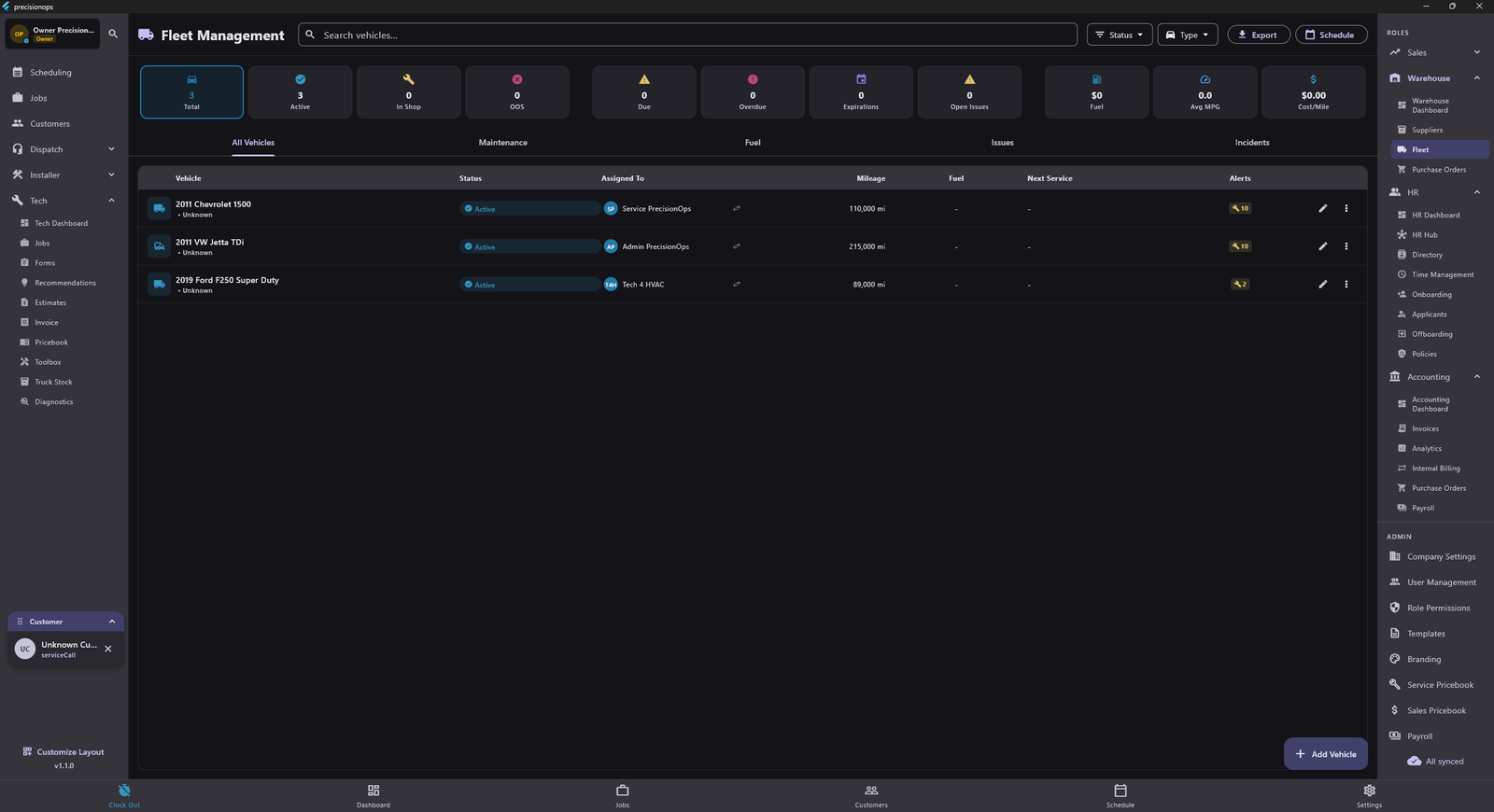
Task: Select the In Shop stat card
Action: tap(408, 91)
